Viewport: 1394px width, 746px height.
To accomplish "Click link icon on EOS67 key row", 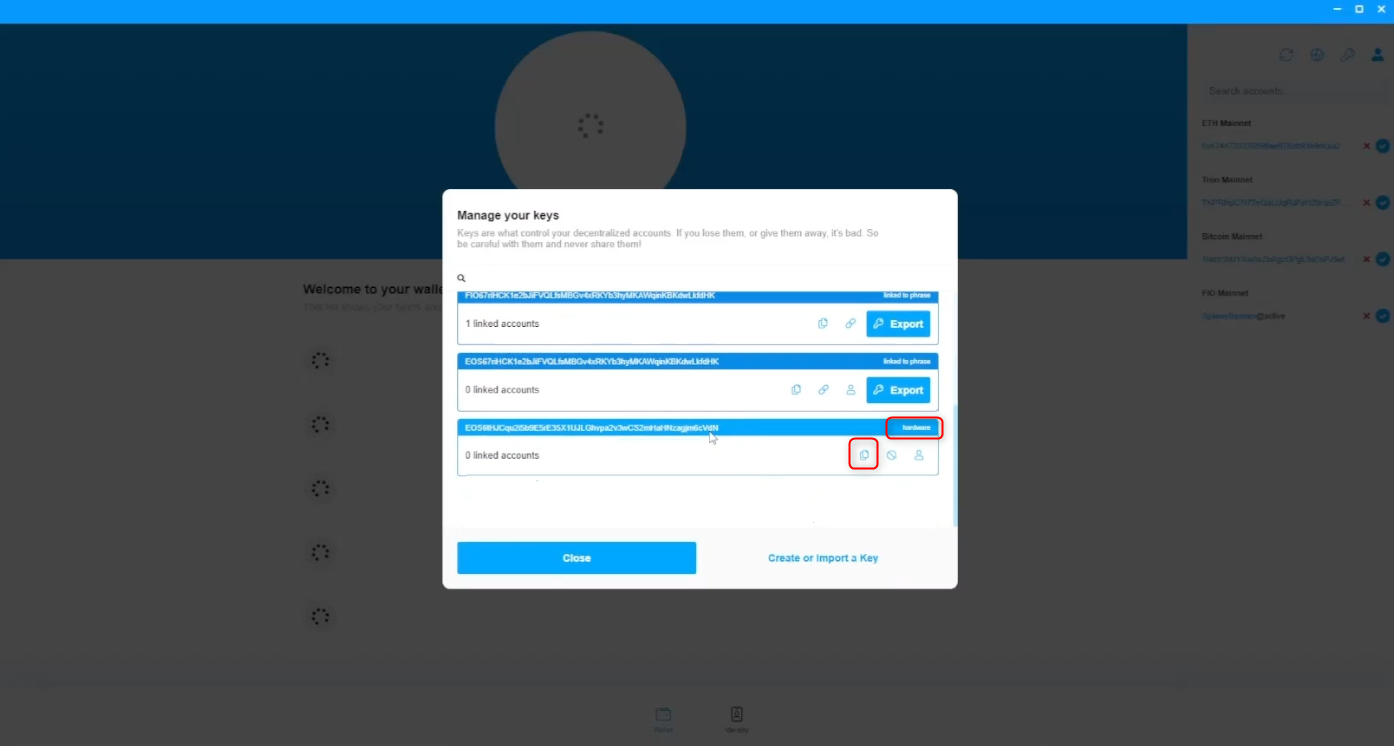I will tap(823, 390).
